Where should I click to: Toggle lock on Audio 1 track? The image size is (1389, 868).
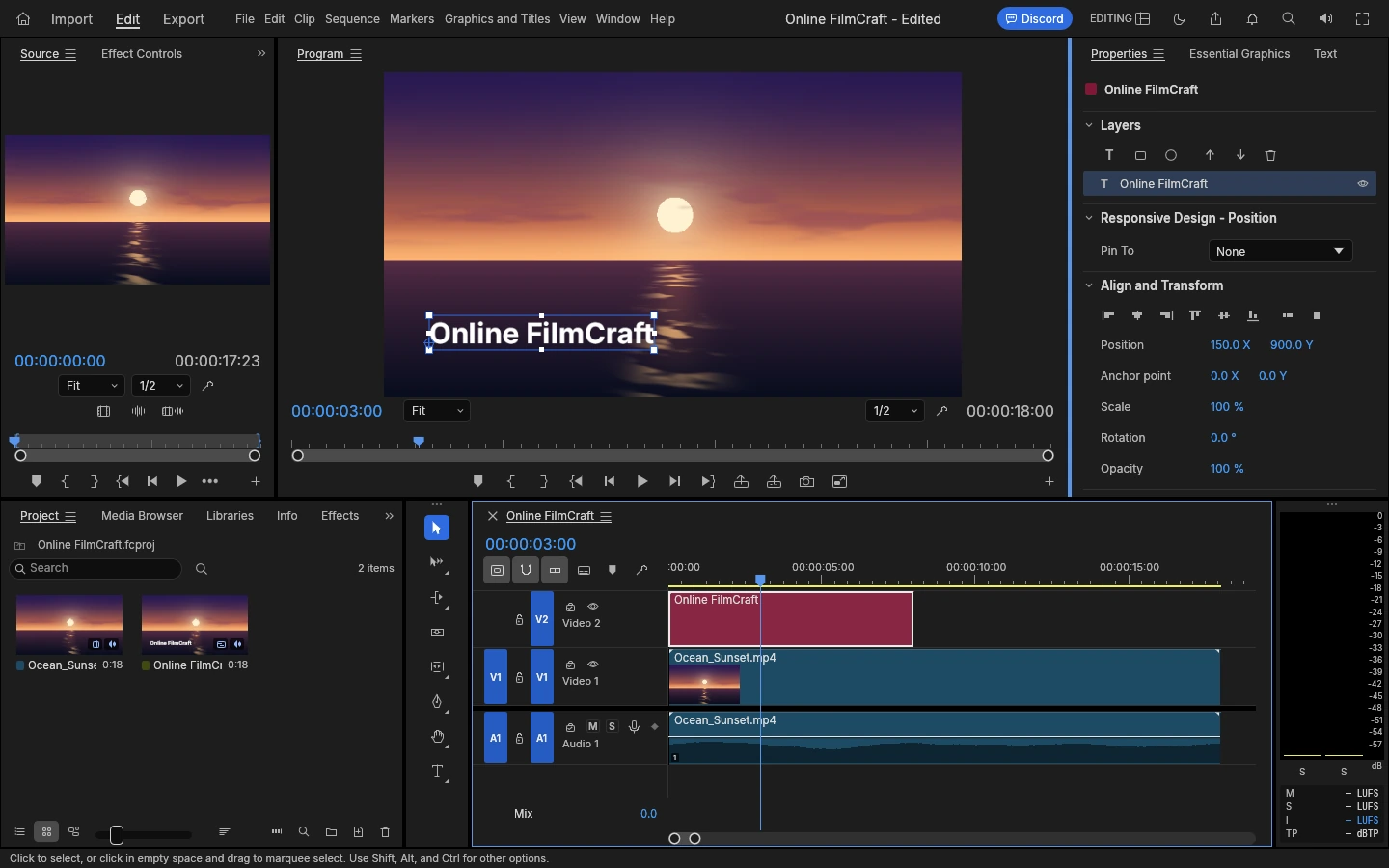click(x=519, y=738)
